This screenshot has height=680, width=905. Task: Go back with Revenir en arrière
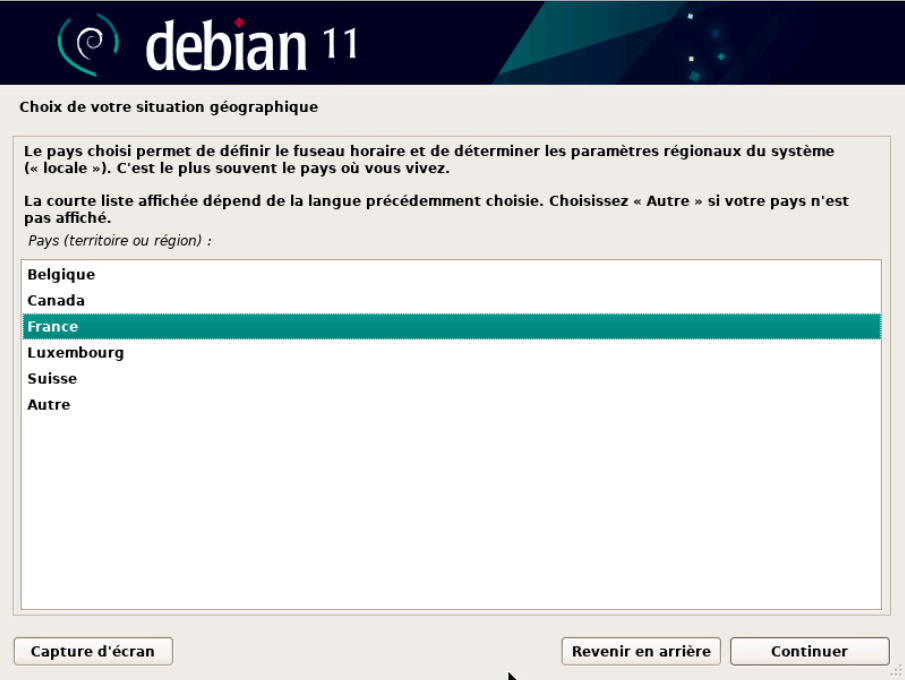(641, 651)
